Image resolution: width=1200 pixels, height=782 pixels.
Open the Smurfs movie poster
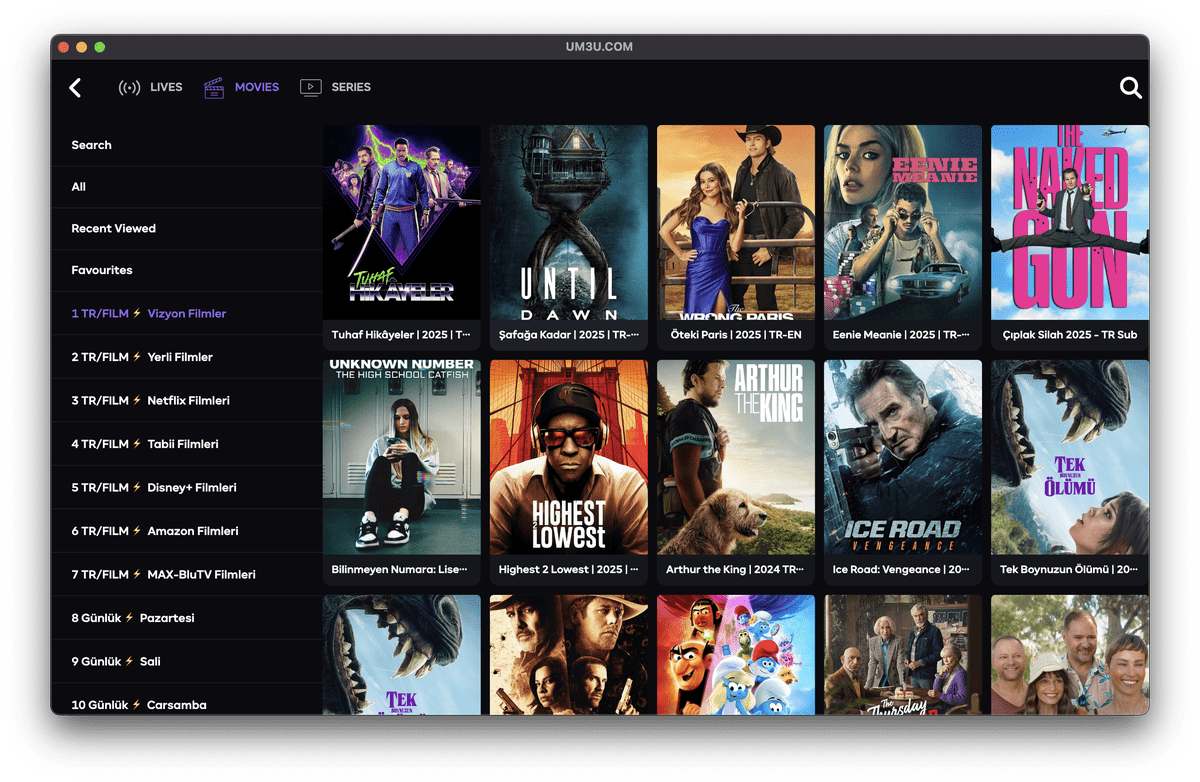pyautogui.click(x=736, y=655)
